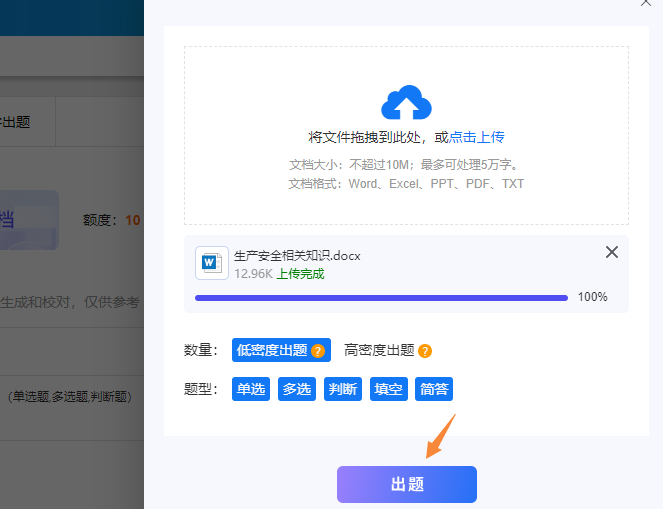Click help icon next to 高密度出题
This screenshot has height=509, width=663.
[x=425, y=351]
